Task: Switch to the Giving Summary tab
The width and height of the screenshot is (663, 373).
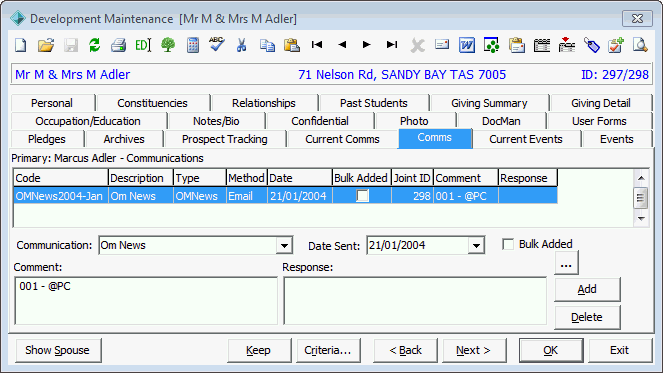Action: pyautogui.click(x=489, y=103)
